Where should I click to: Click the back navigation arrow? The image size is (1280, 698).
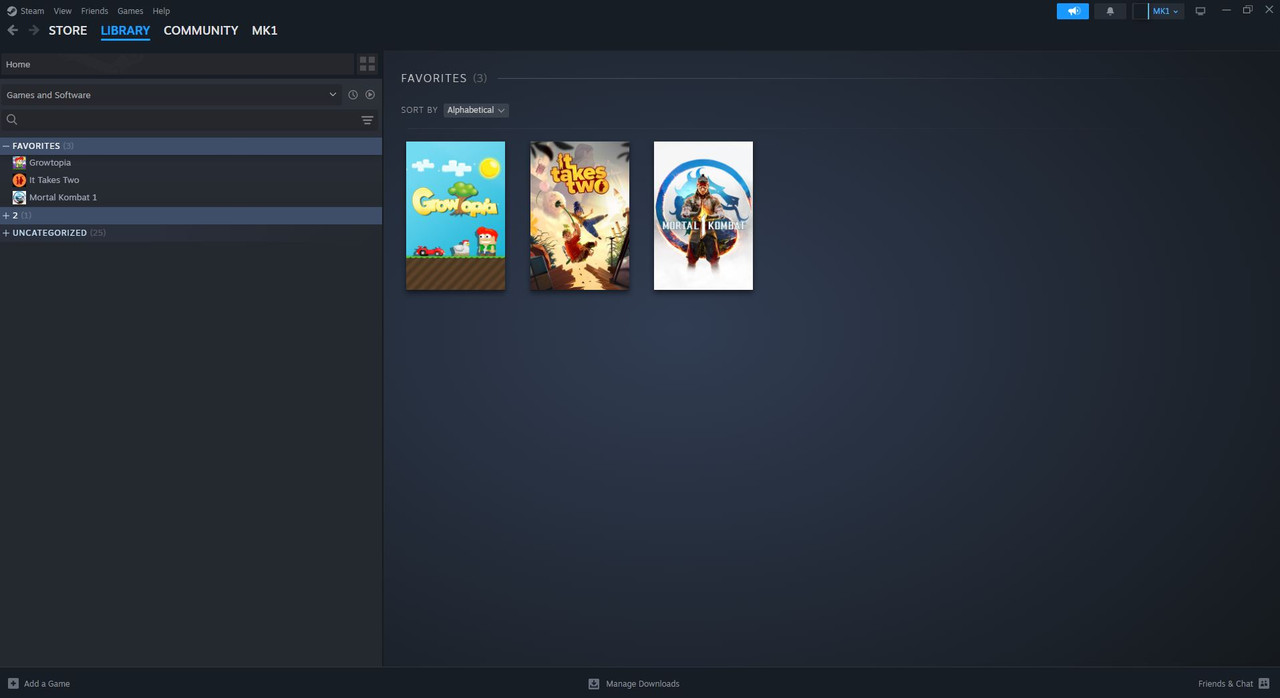point(12,30)
